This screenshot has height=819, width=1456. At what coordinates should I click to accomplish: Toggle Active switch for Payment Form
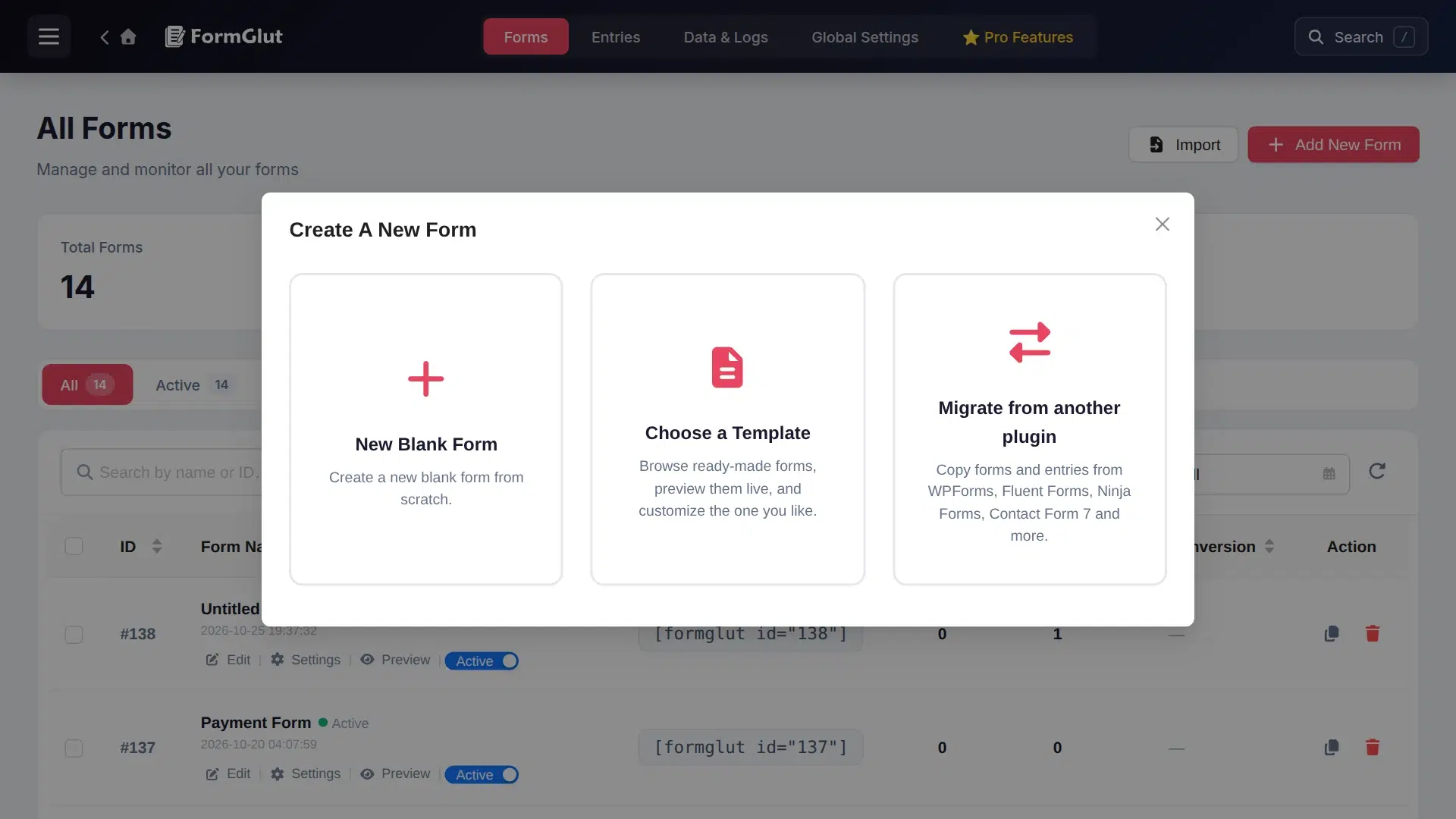(x=482, y=775)
